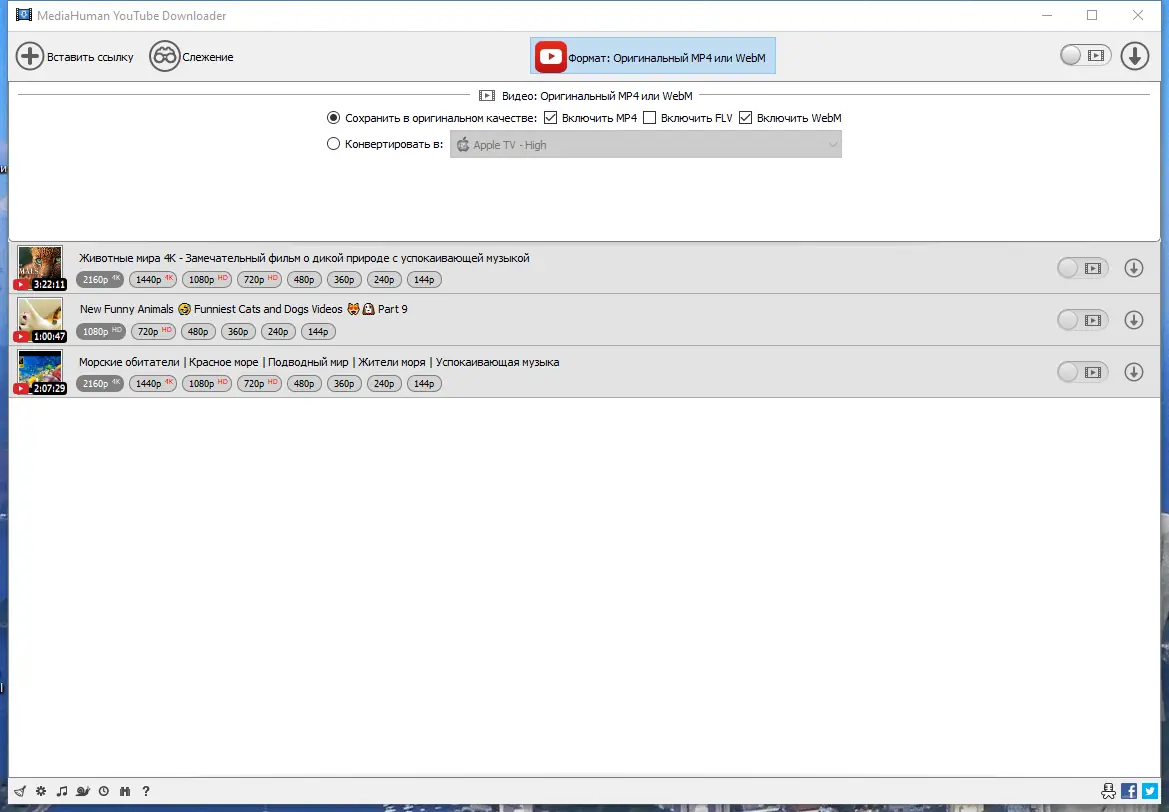The height and width of the screenshot is (812, 1169).
Task: Toggle switch on New Funny Animals row
Action: click(x=1083, y=321)
